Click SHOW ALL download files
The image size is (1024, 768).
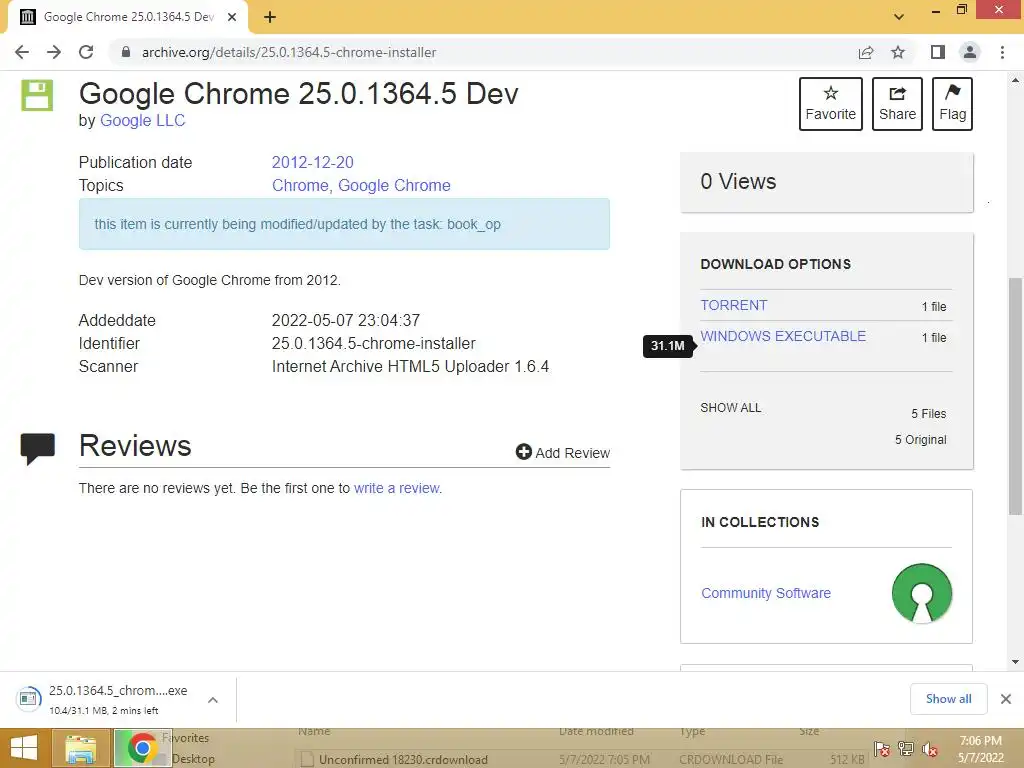731,408
